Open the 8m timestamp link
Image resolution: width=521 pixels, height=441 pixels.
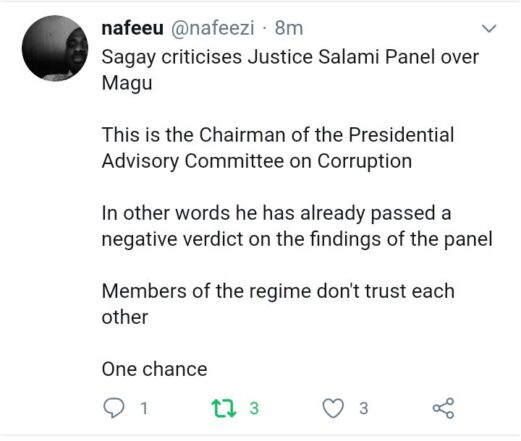tap(289, 28)
